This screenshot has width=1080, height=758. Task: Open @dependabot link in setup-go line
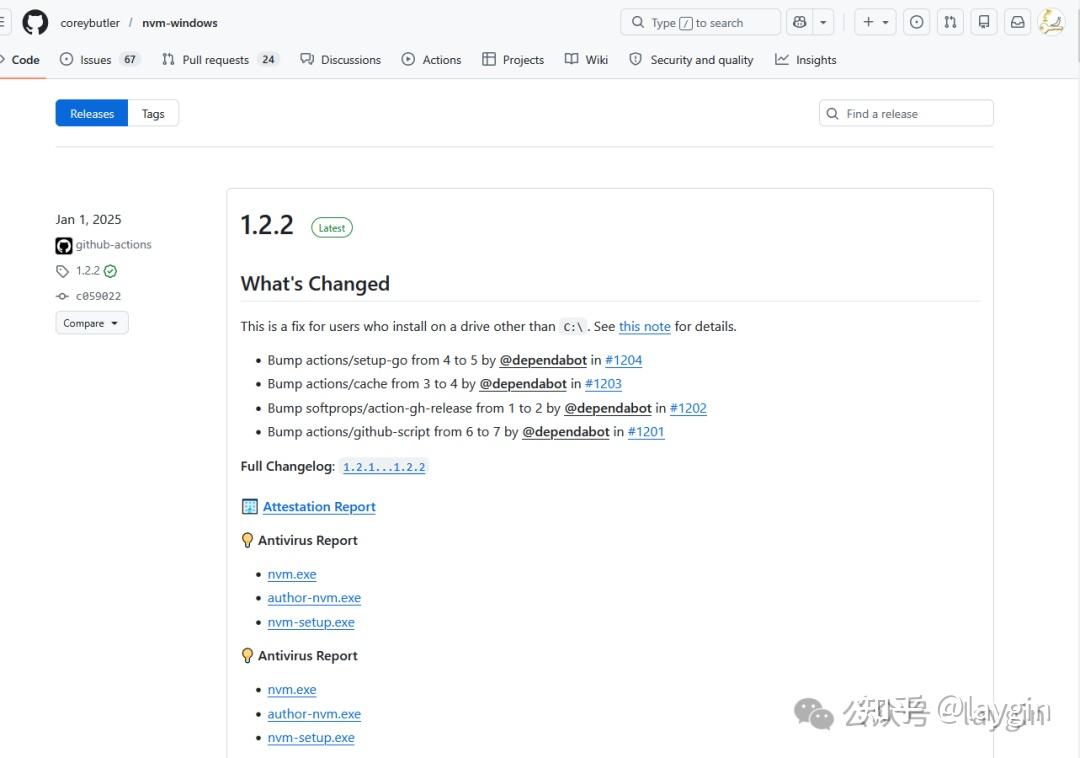pos(543,360)
